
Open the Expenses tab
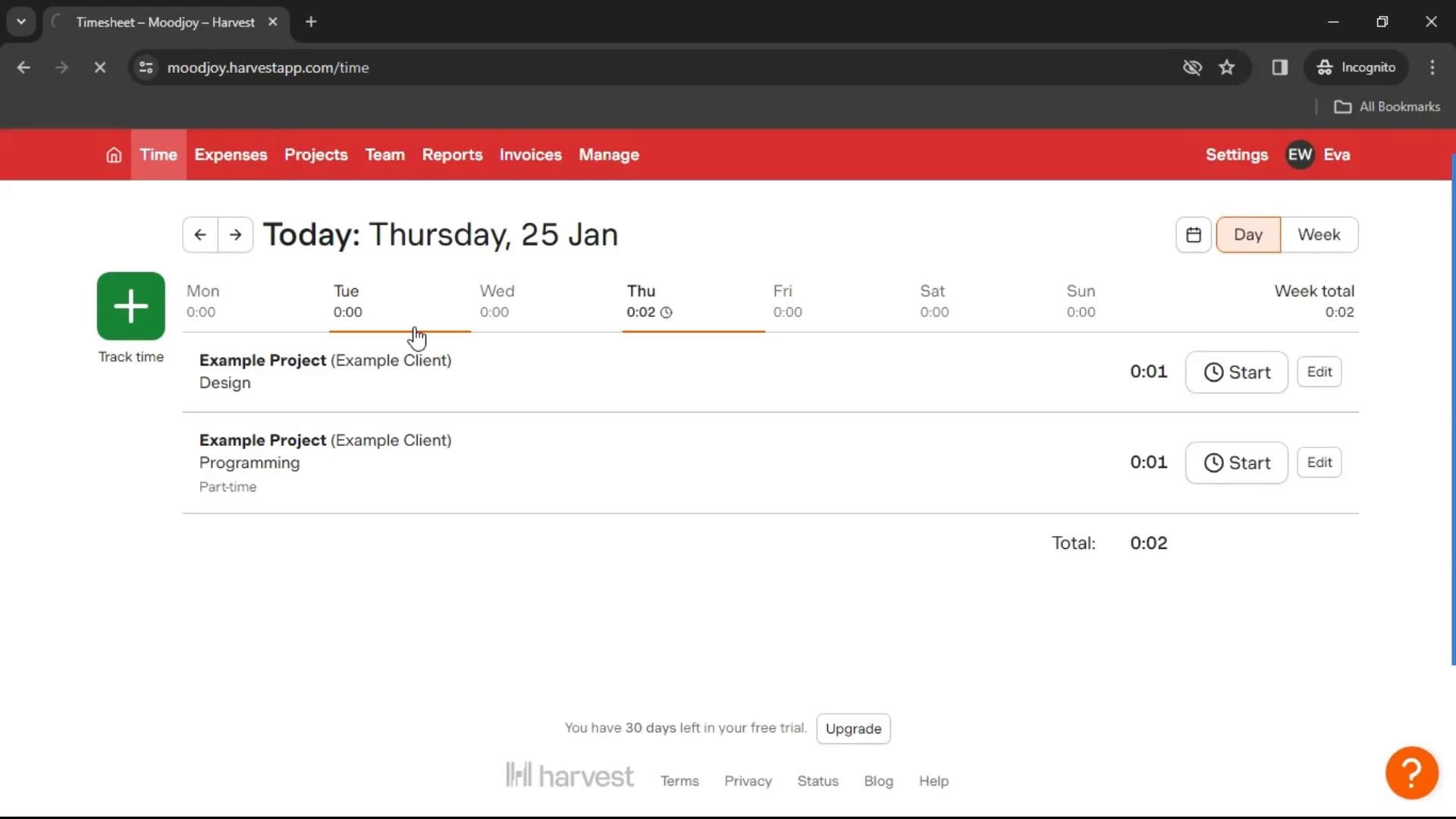coord(231,155)
